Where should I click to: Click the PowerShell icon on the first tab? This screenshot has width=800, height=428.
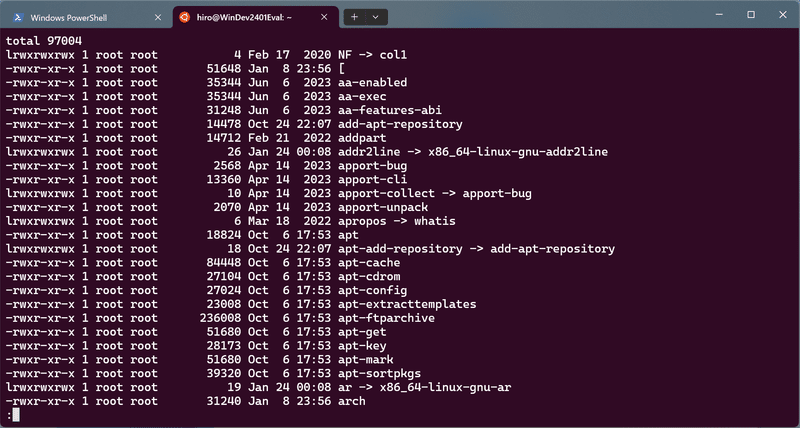pyautogui.click(x=17, y=17)
